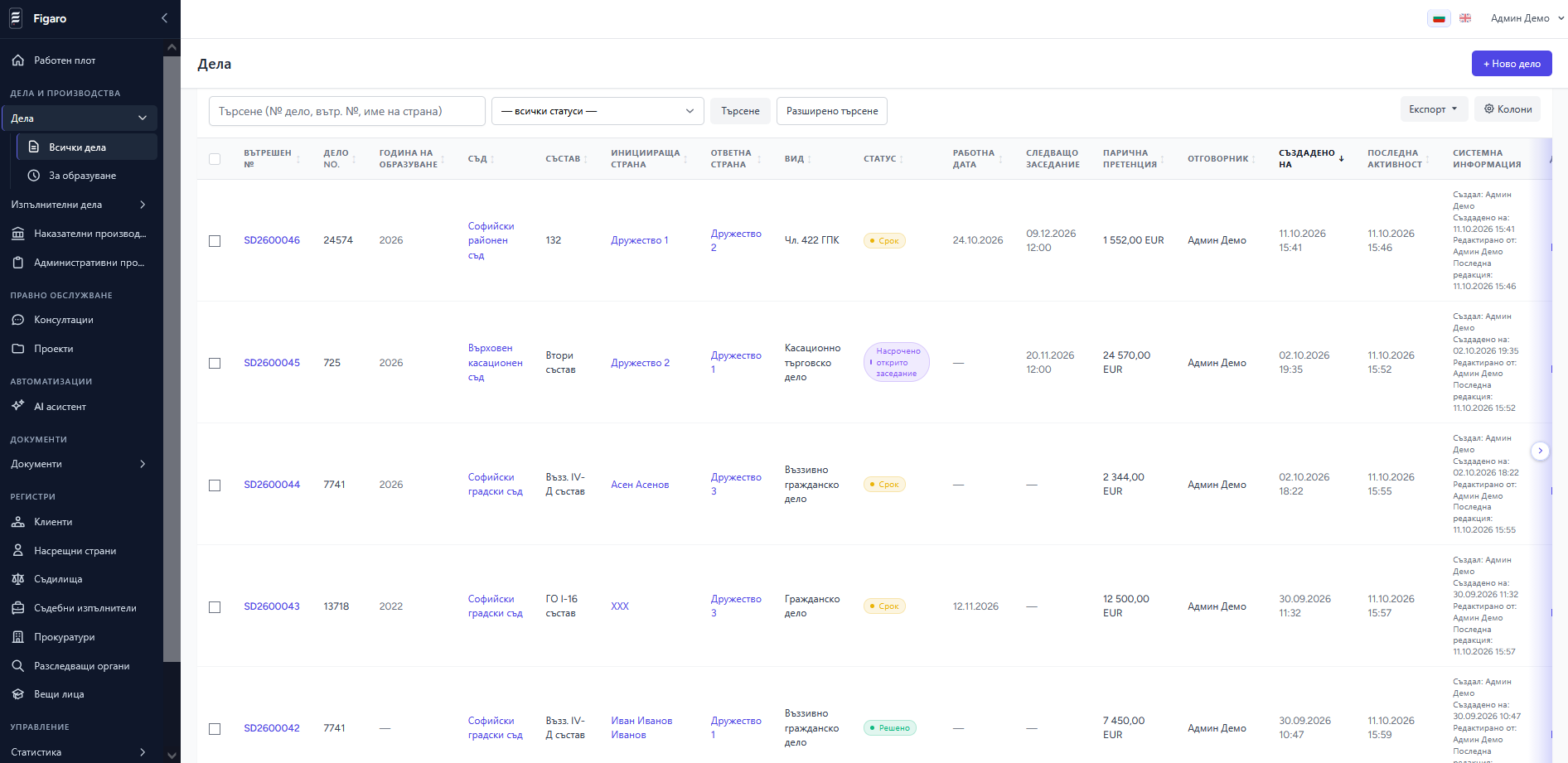
Task: Check the box for case SD2600044
Action: pos(215,485)
